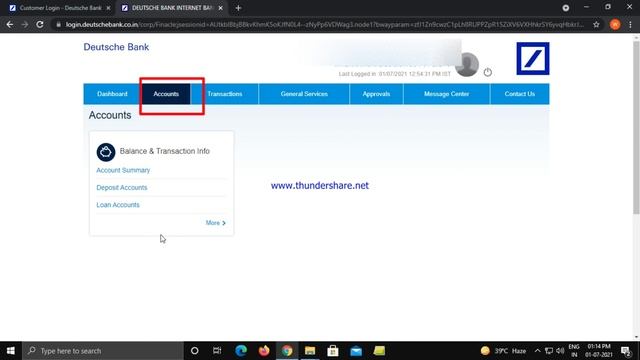Viewport: 640px width, 360px height.
Task: Open the Accounts menu
Action: 166,94
